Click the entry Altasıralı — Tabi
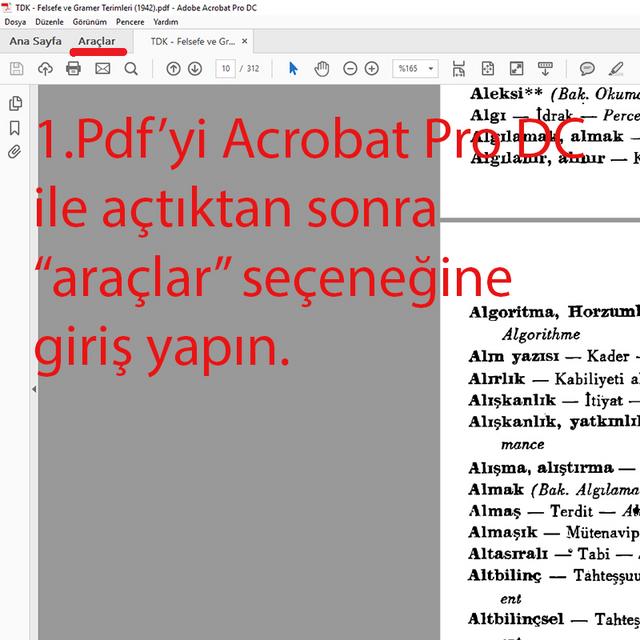This screenshot has height=640, width=640. coord(539,554)
